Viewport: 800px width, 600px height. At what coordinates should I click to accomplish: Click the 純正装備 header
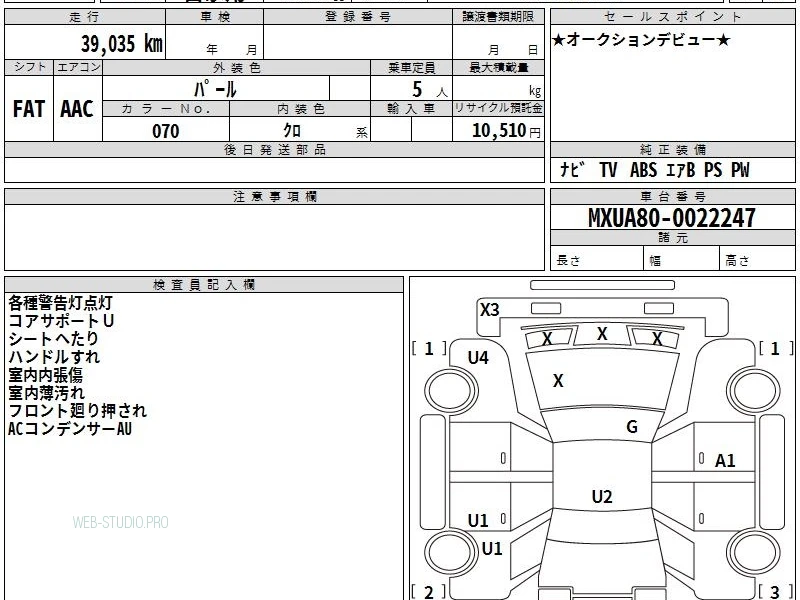coord(673,150)
